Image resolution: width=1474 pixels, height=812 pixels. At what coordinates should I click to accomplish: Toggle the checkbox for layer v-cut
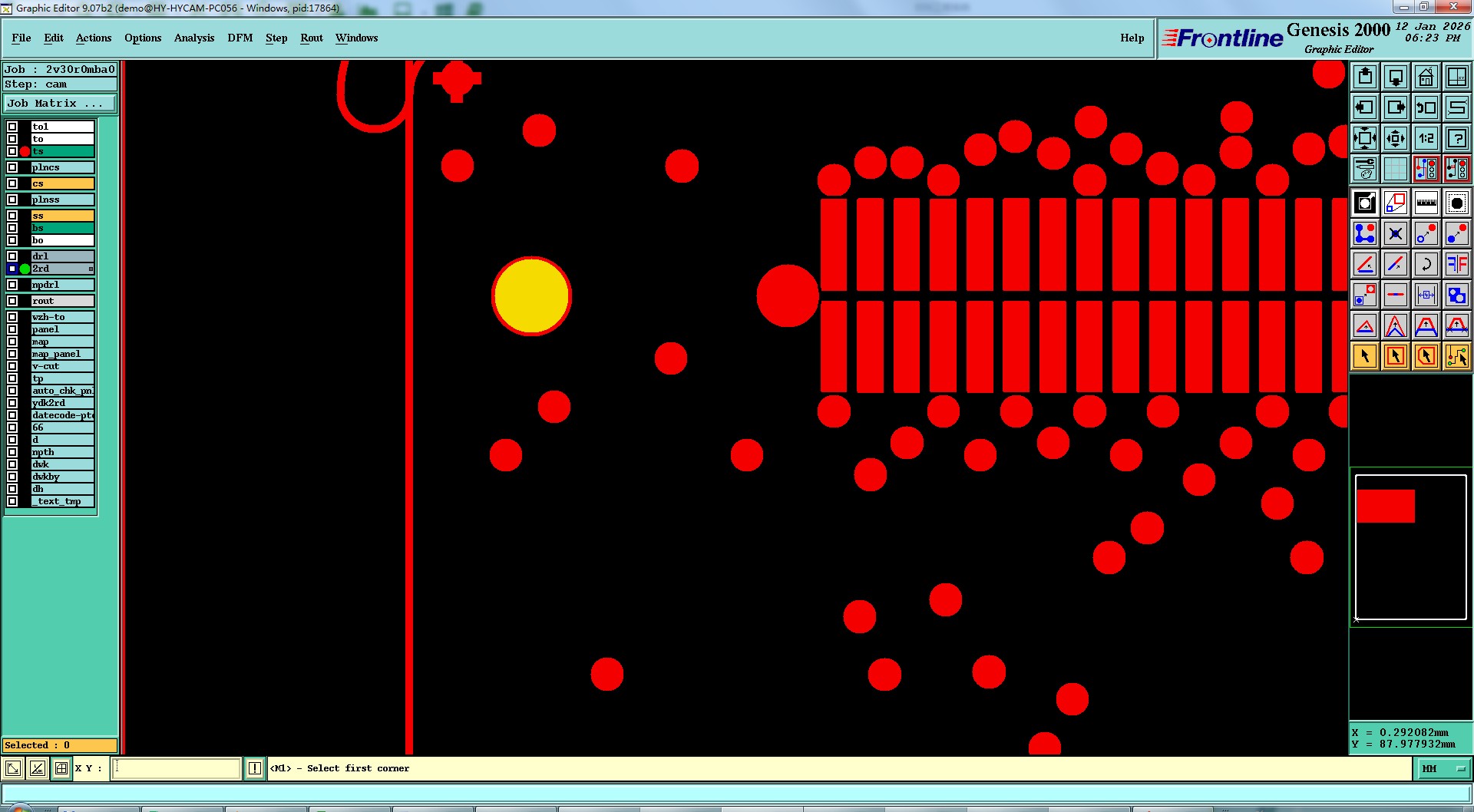12,366
